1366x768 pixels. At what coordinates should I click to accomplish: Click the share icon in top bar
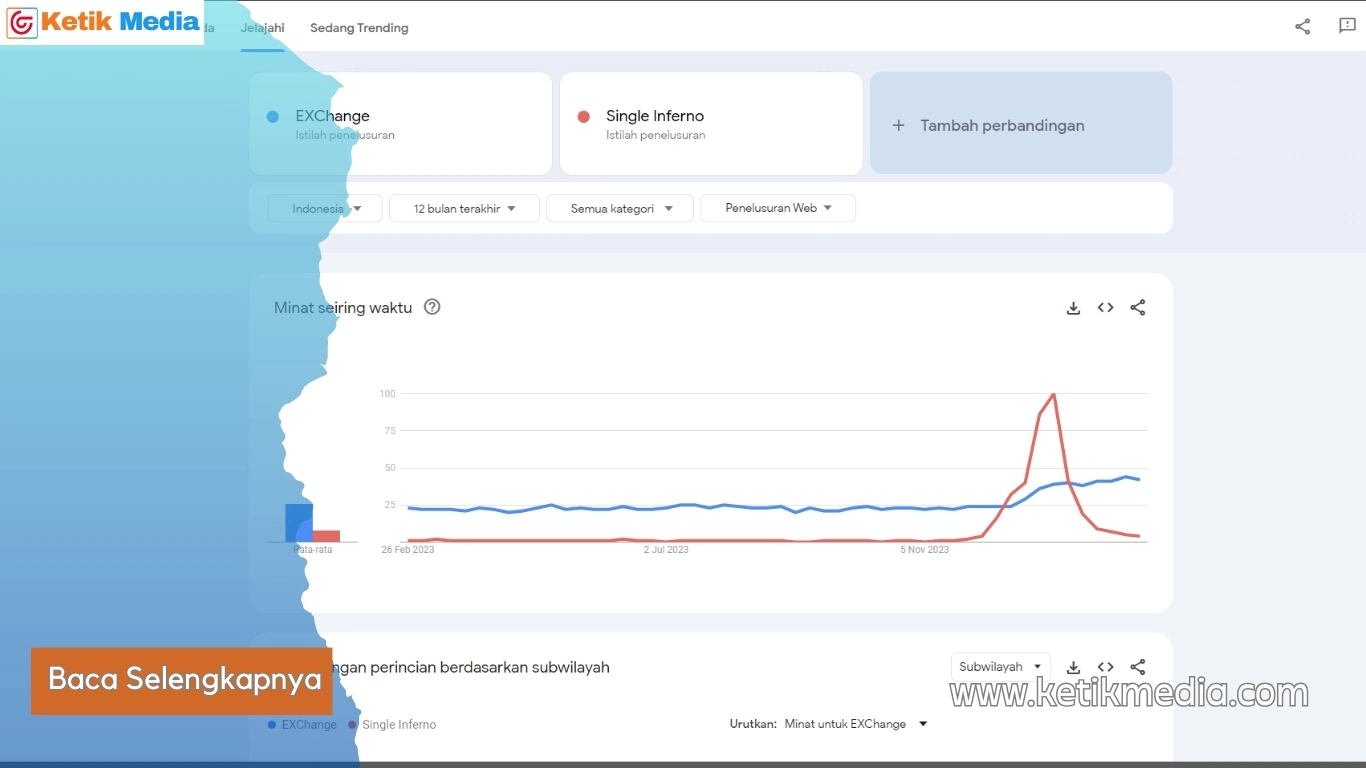click(x=1302, y=27)
